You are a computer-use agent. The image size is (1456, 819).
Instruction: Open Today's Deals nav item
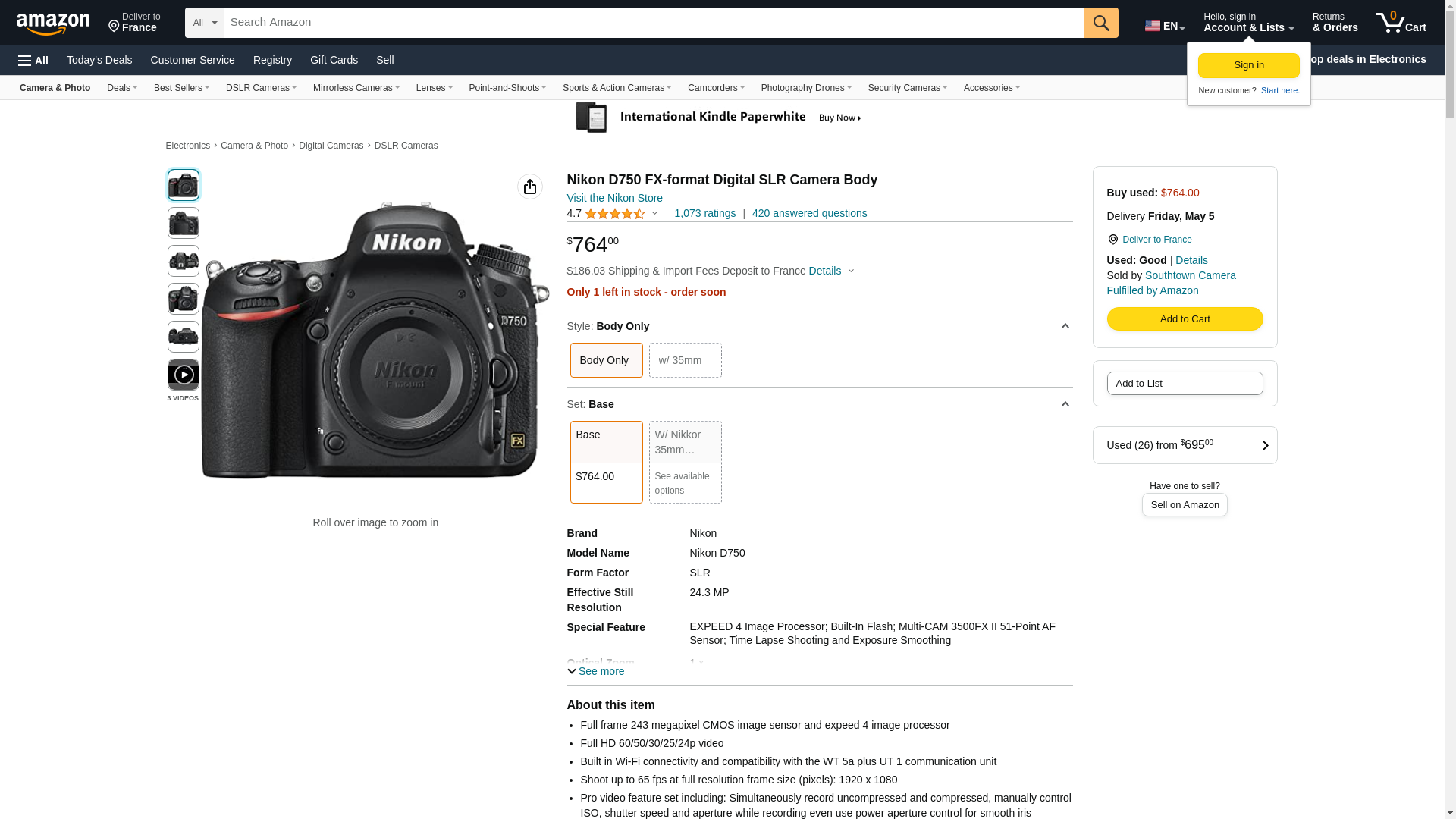99,60
